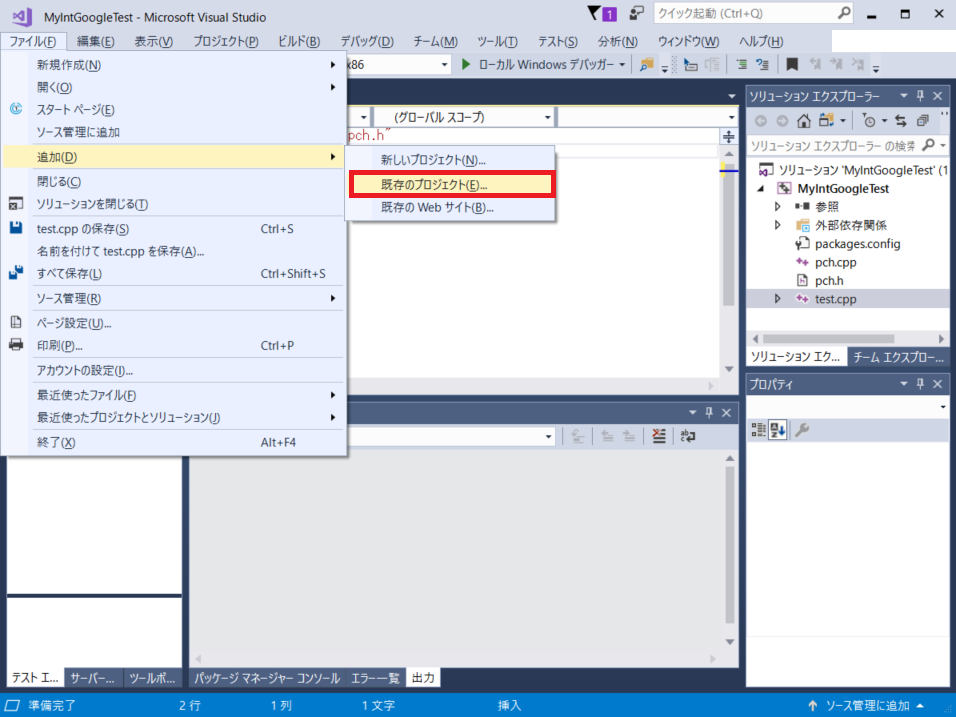
Task: Click the uncomment selected lines icon
Action: [x=763, y=64]
